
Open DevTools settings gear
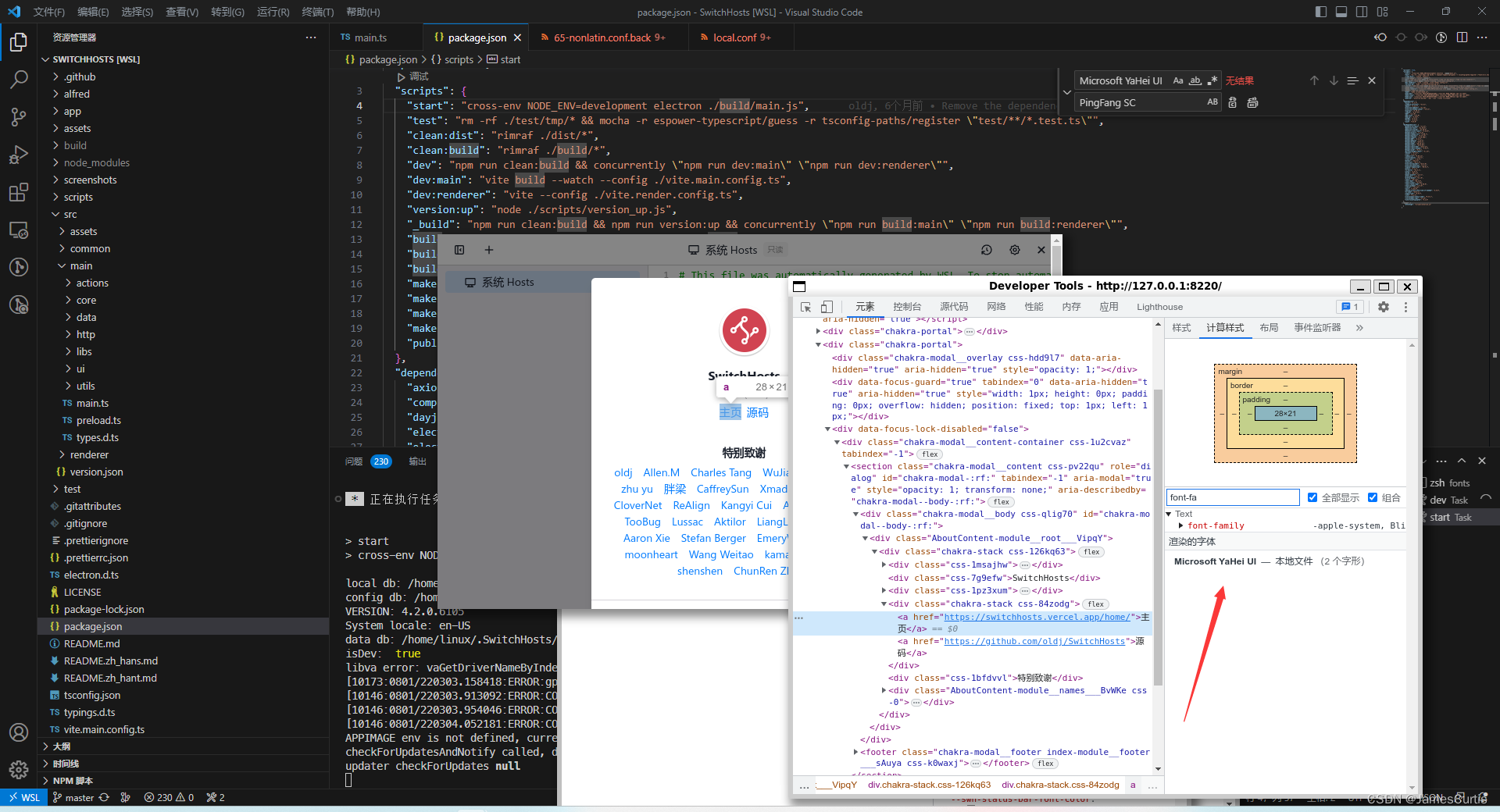pyautogui.click(x=1384, y=307)
